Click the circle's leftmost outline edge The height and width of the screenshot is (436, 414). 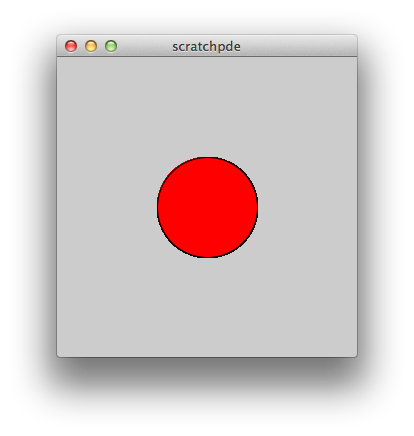(x=157, y=207)
